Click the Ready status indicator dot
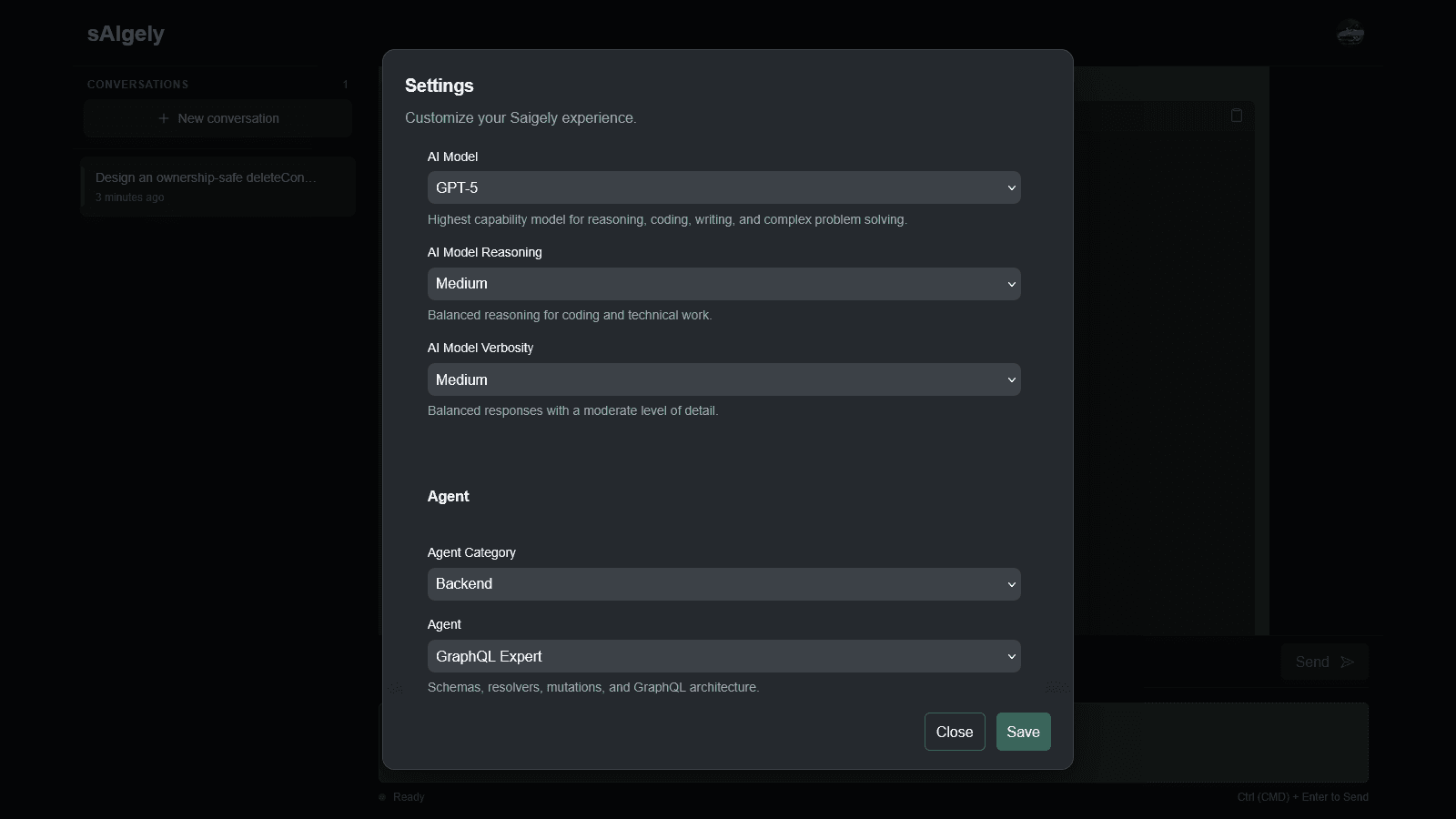This screenshot has height=819, width=1456. [382, 797]
